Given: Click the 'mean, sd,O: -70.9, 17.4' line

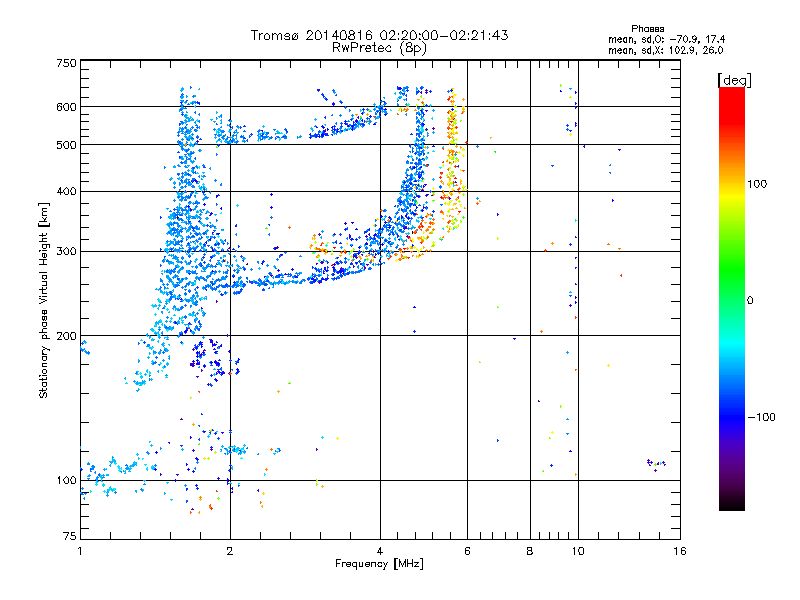Looking at the screenshot, I should pyautogui.click(x=666, y=39).
